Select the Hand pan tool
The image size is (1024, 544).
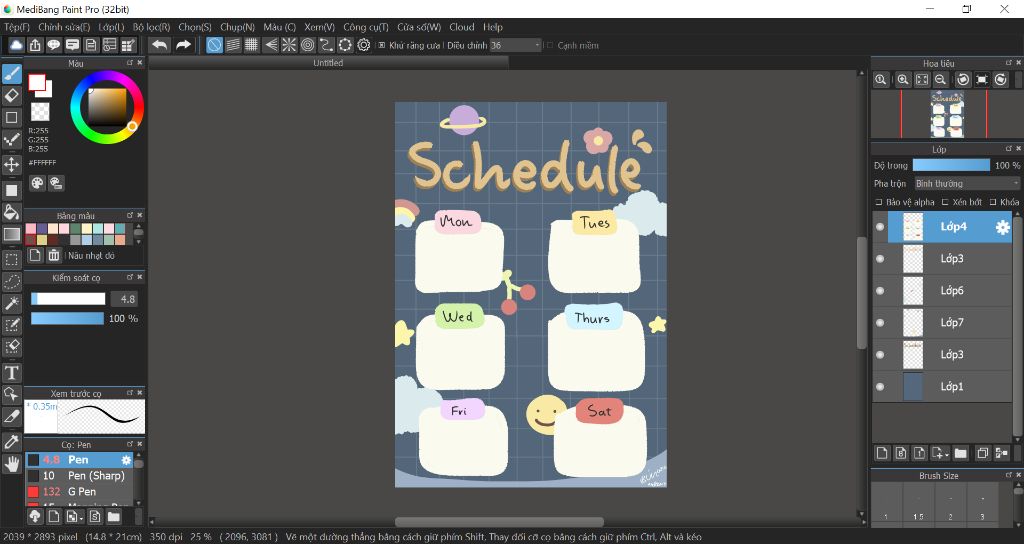pos(12,464)
